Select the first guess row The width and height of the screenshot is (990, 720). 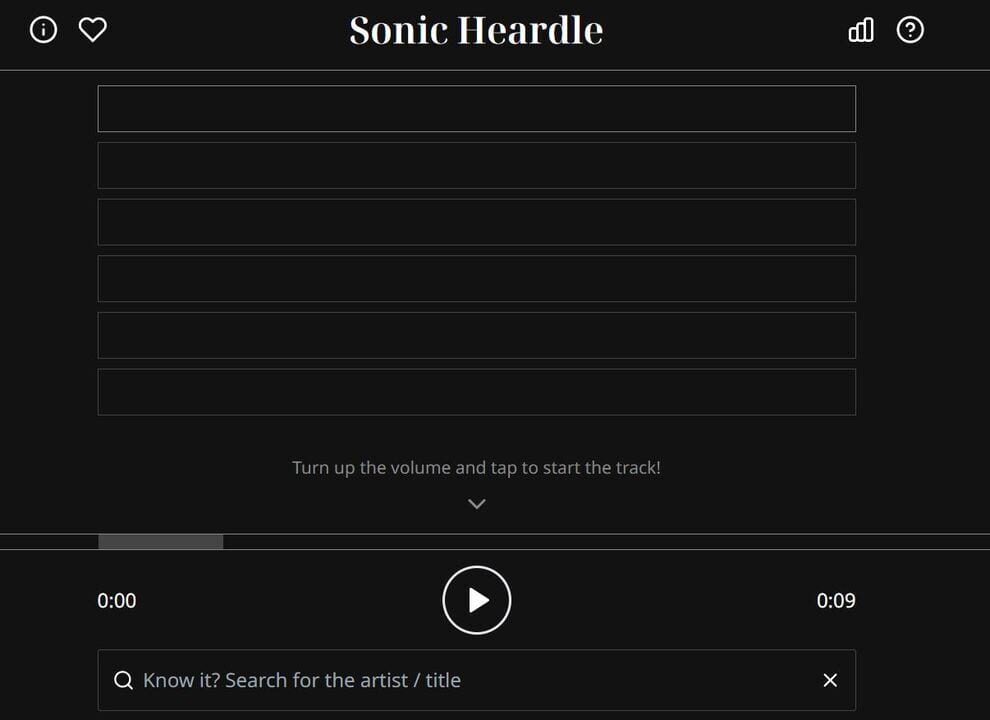tap(476, 108)
